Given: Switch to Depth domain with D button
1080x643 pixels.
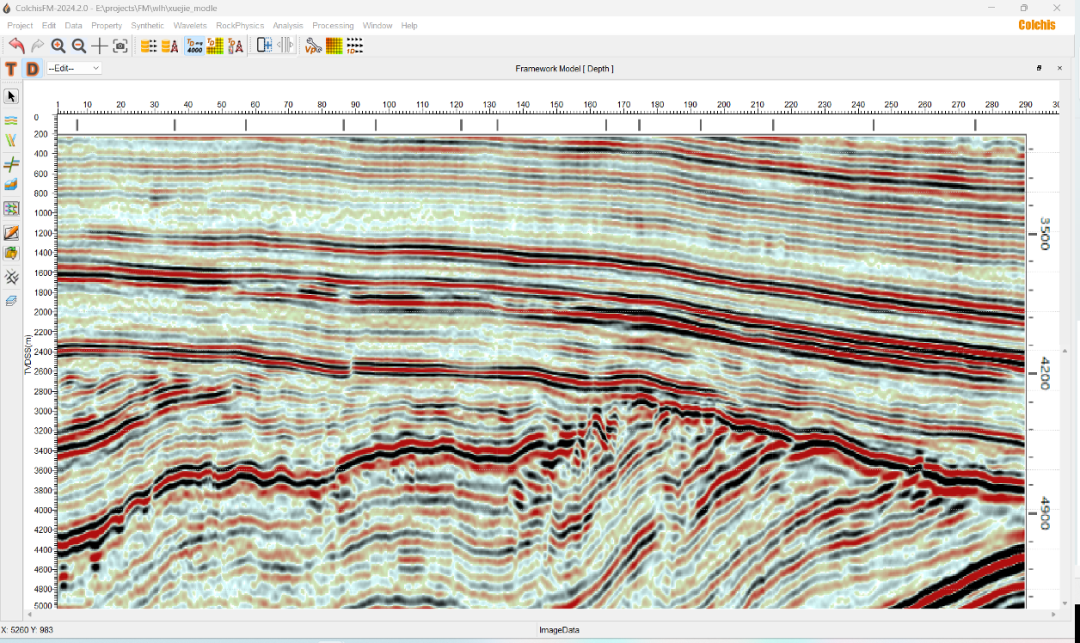Looking at the screenshot, I should (x=32, y=68).
